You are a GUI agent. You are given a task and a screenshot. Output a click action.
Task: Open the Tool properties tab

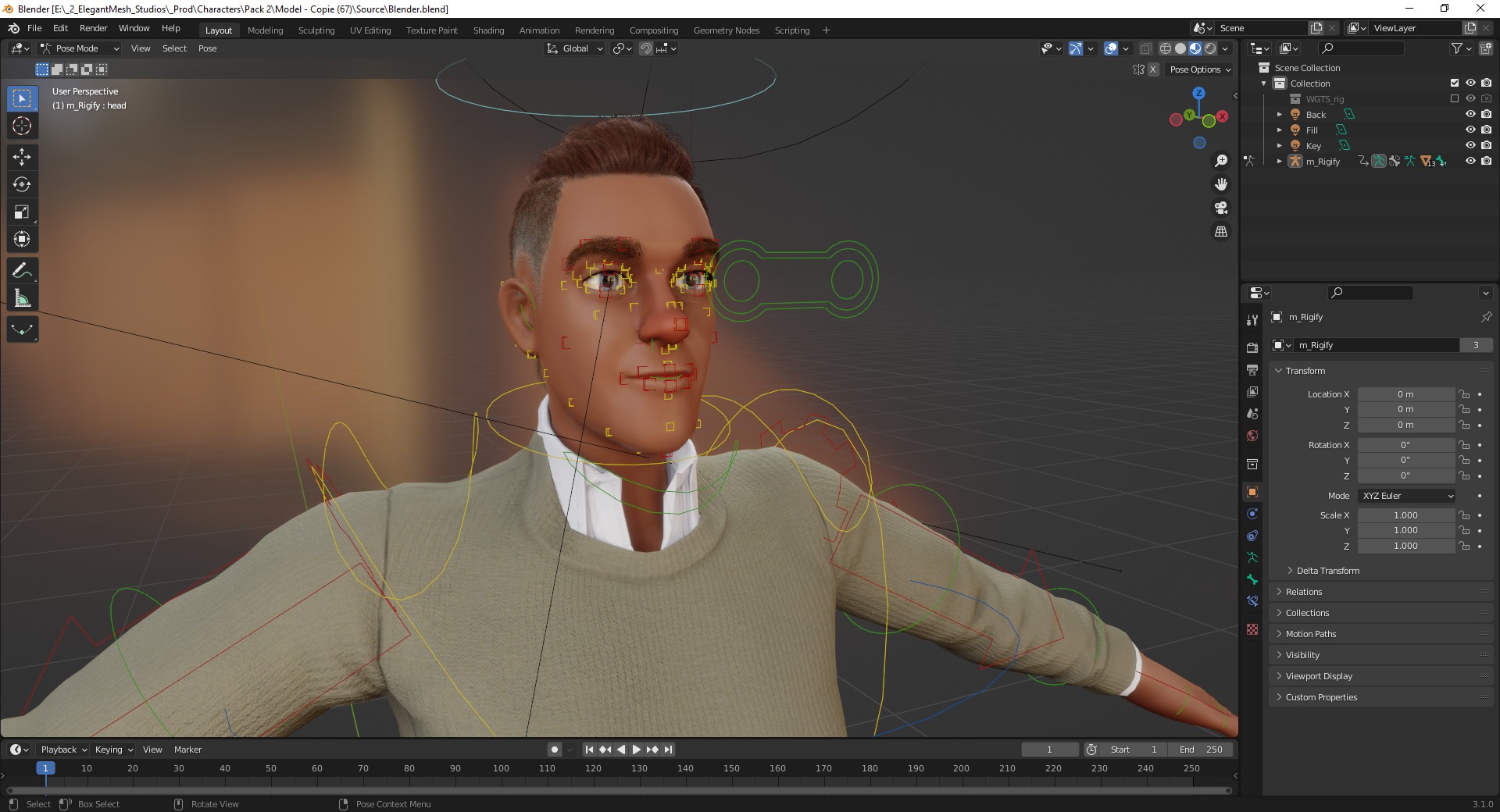coord(1252,319)
